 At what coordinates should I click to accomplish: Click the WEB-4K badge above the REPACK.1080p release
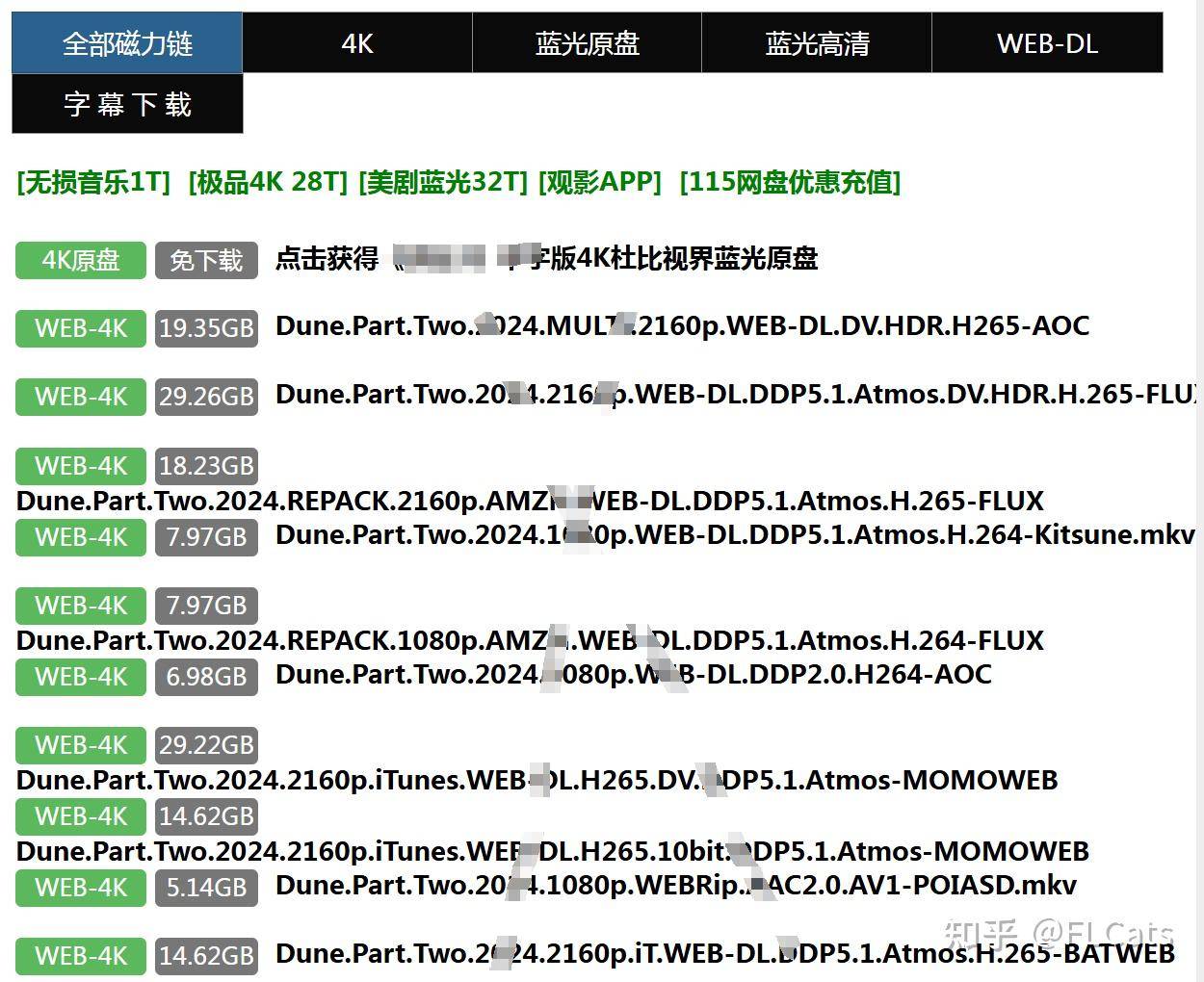point(81,606)
